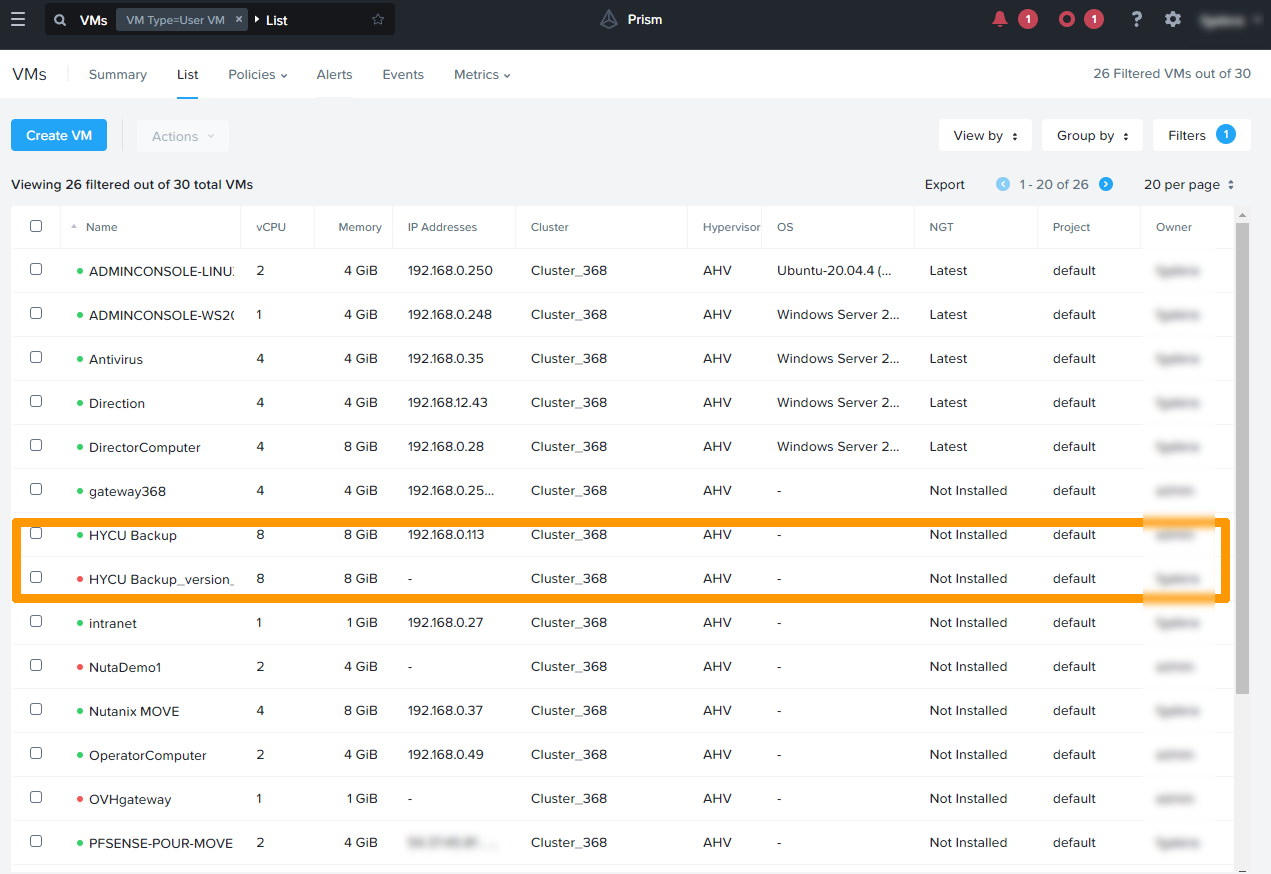Go to next page of VMs
The image size is (1271, 874).
click(x=1106, y=184)
